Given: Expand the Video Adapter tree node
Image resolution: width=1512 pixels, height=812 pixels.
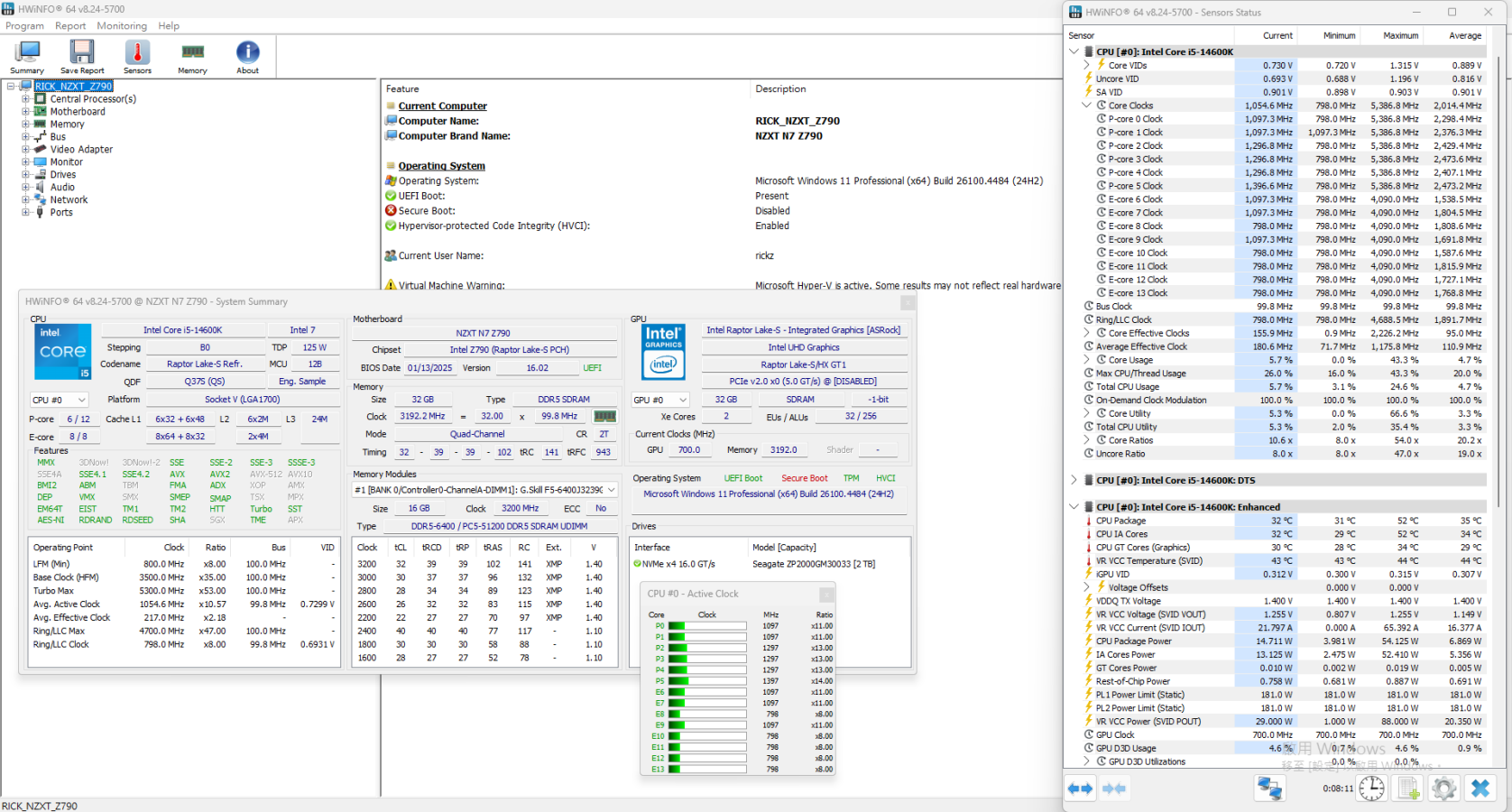Looking at the screenshot, I should pos(26,150).
